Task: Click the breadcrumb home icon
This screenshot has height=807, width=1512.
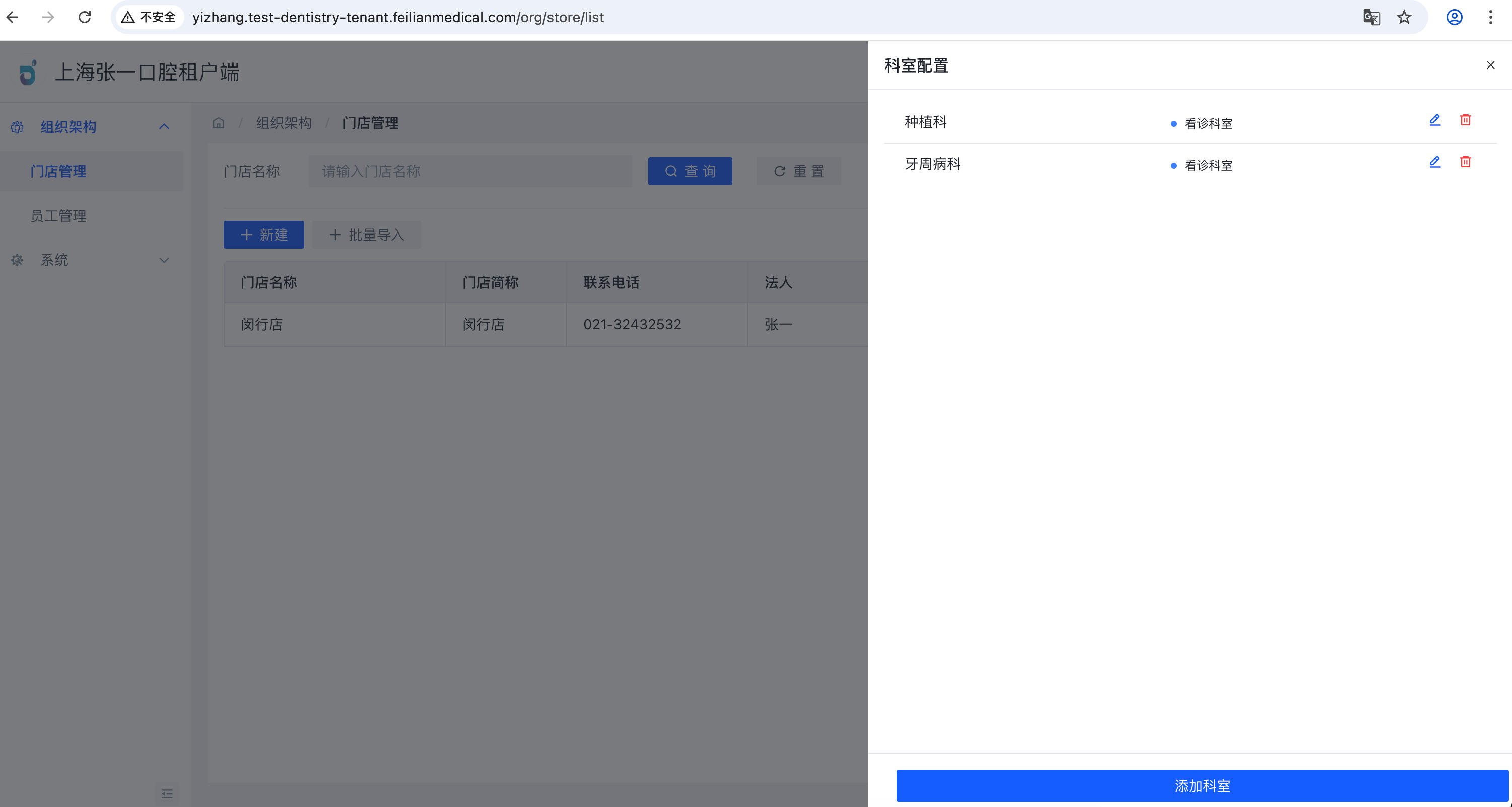Action: coord(219,123)
